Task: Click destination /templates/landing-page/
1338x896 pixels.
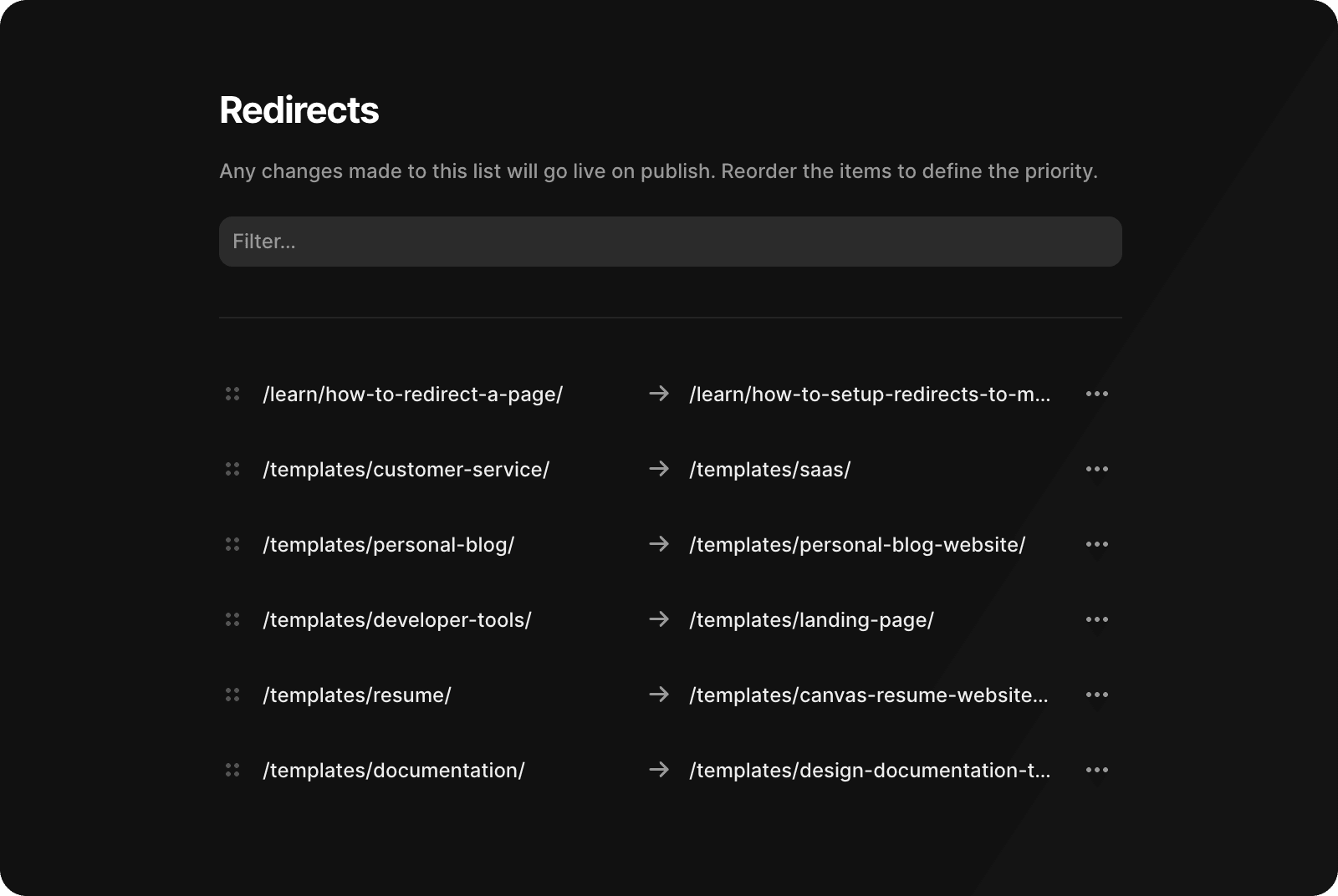Action: [811, 620]
